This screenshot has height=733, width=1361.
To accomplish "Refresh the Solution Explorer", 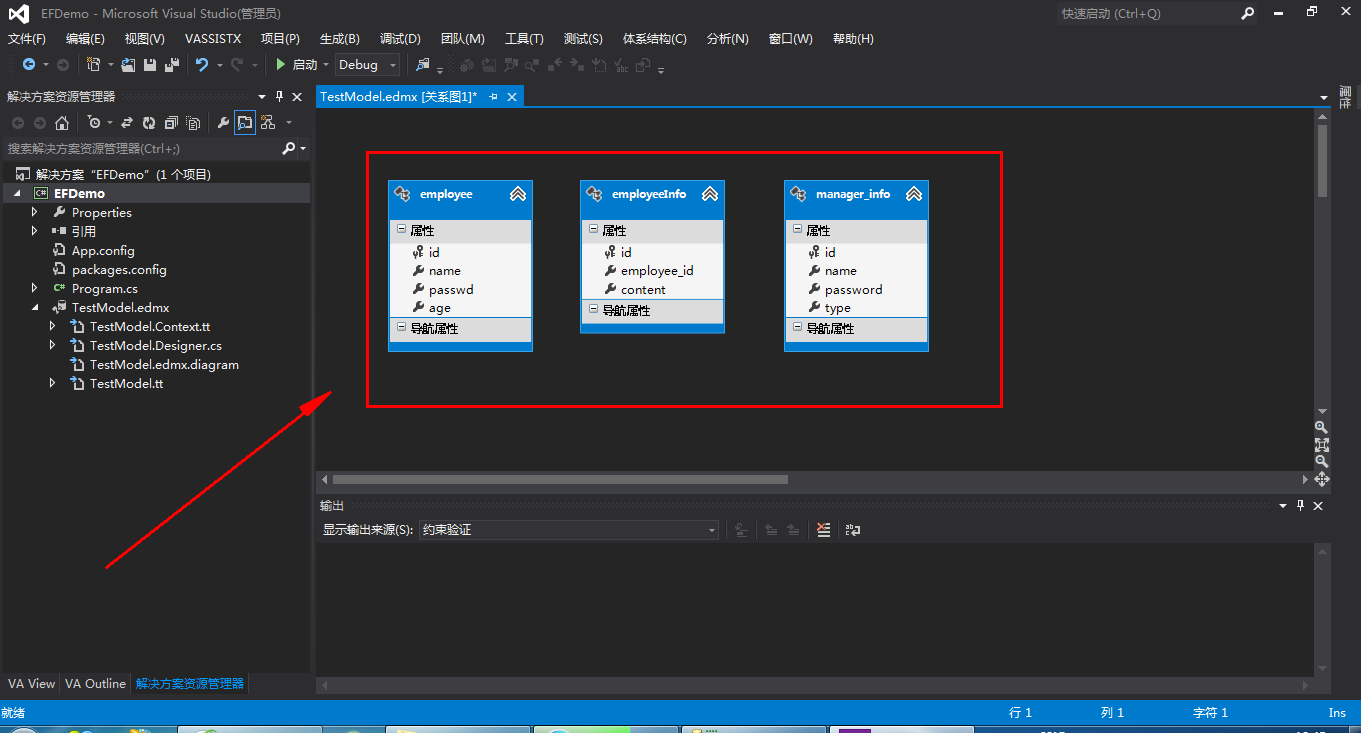I will (148, 123).
